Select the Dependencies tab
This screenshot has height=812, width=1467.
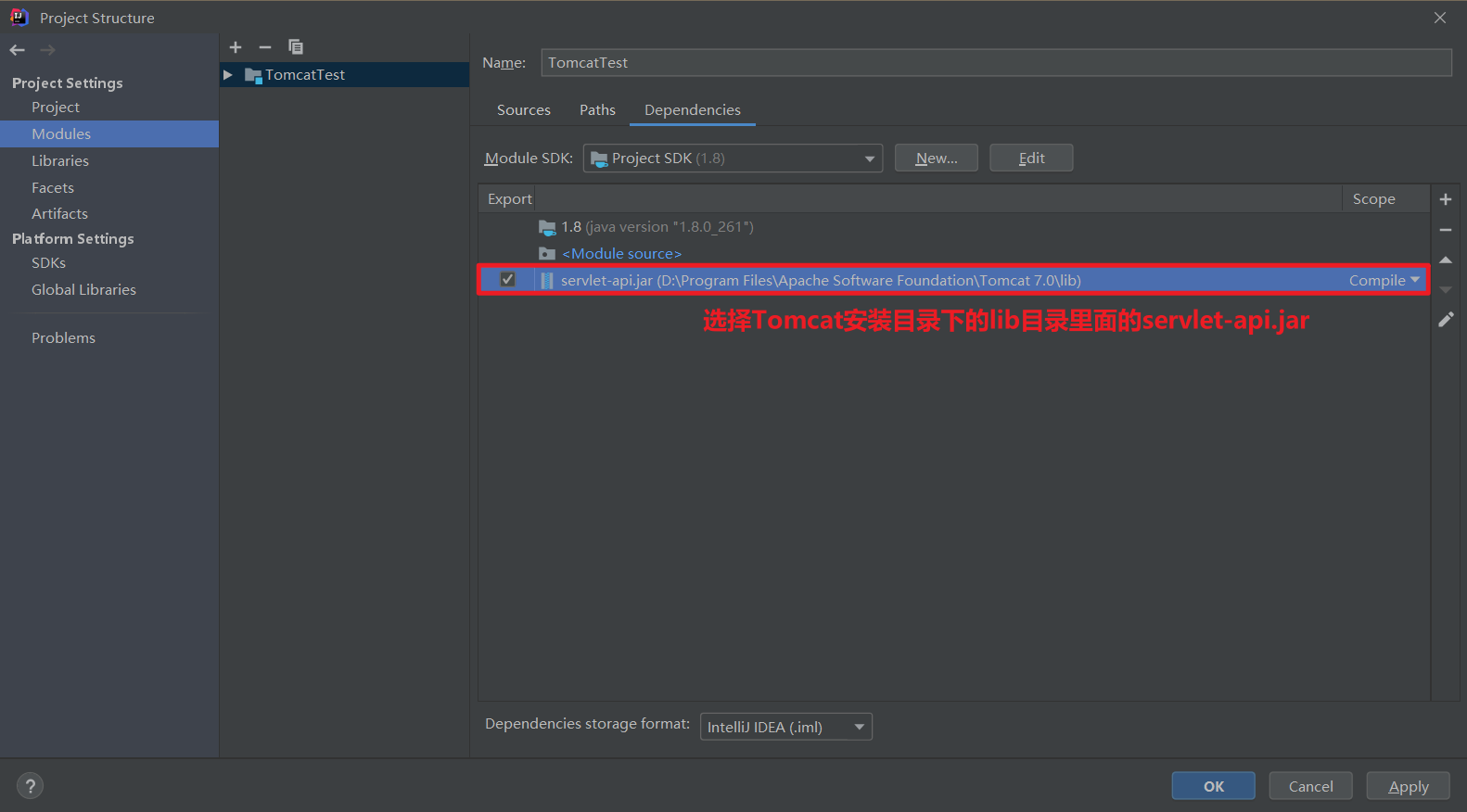point(693,110)
